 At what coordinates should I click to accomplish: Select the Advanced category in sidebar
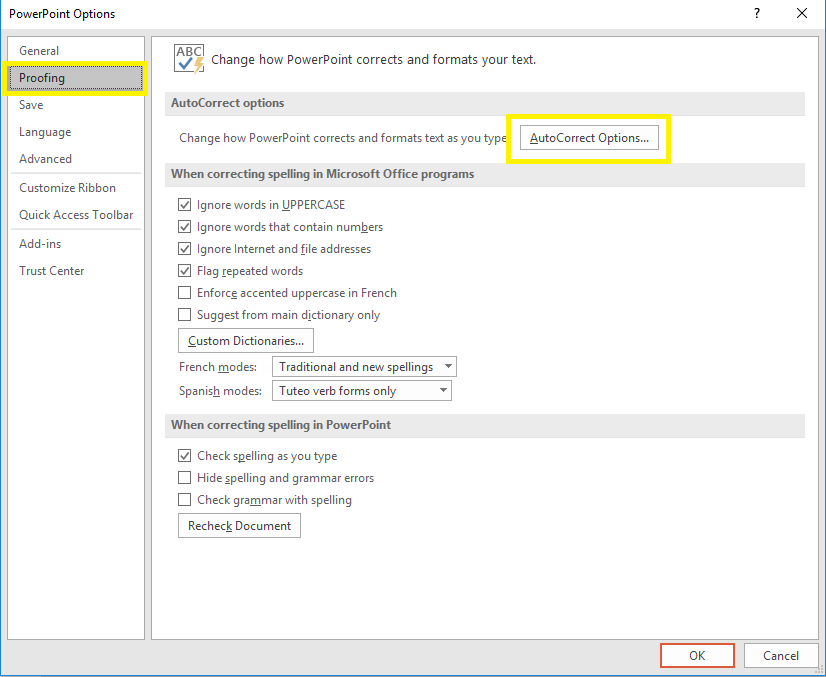tap(45, 158)
